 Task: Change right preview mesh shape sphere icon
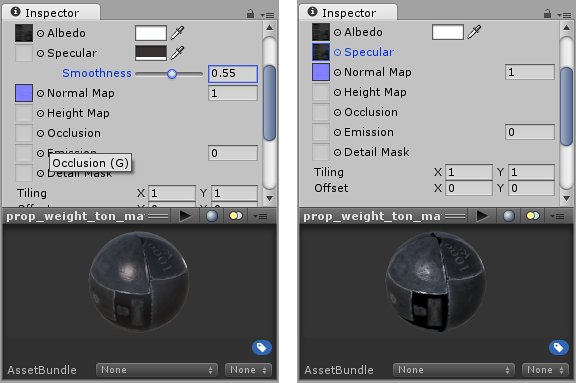(509, 216)
